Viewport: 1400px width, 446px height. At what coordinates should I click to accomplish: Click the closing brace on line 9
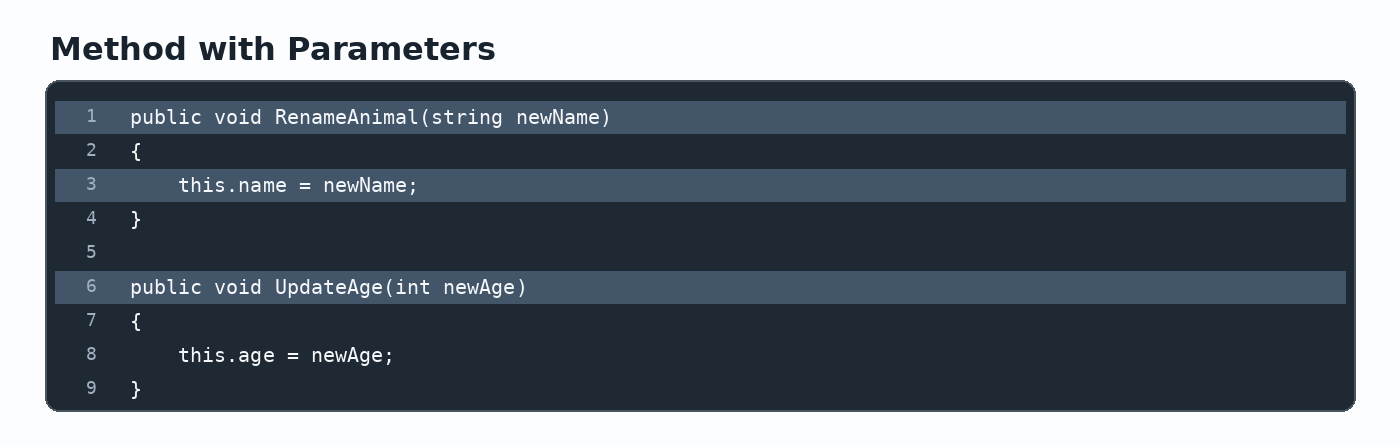click(136, 390)
